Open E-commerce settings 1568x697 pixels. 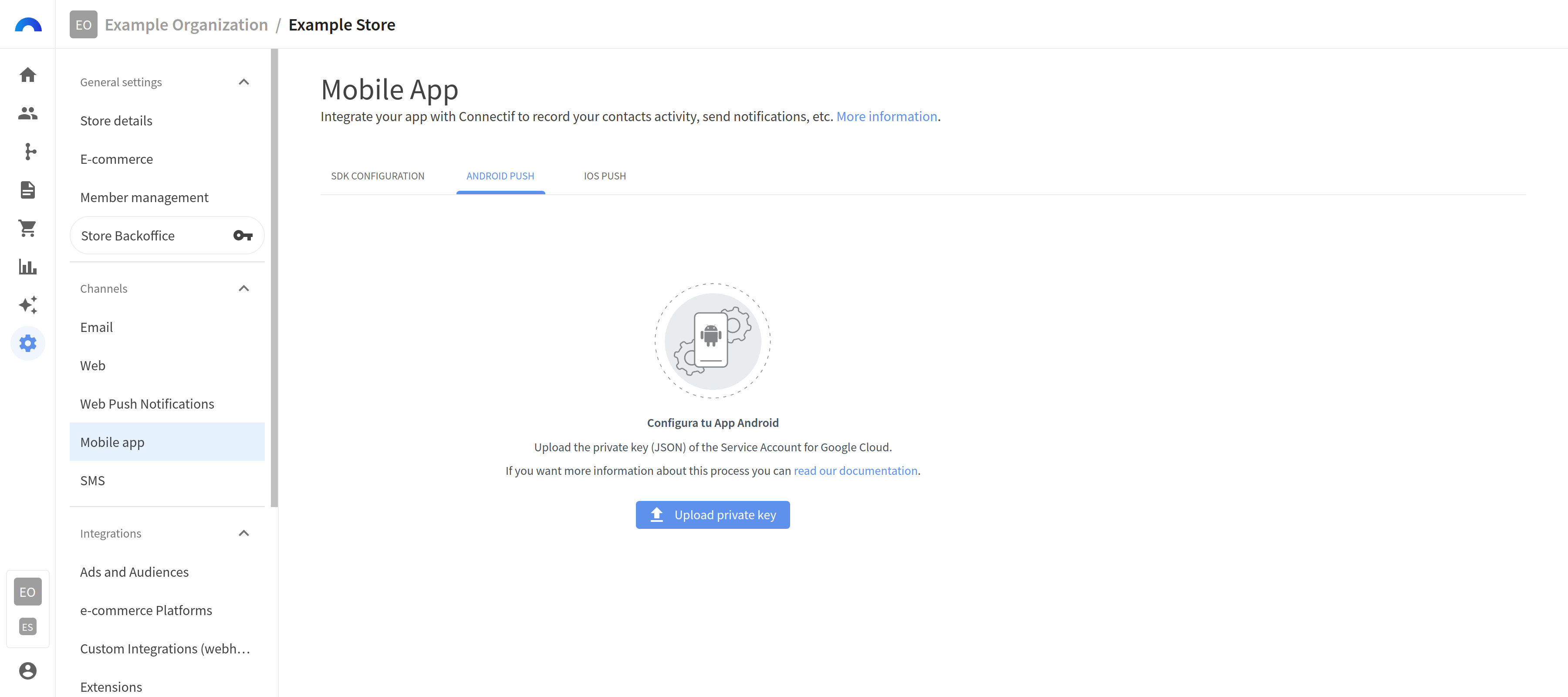[167, 159]
